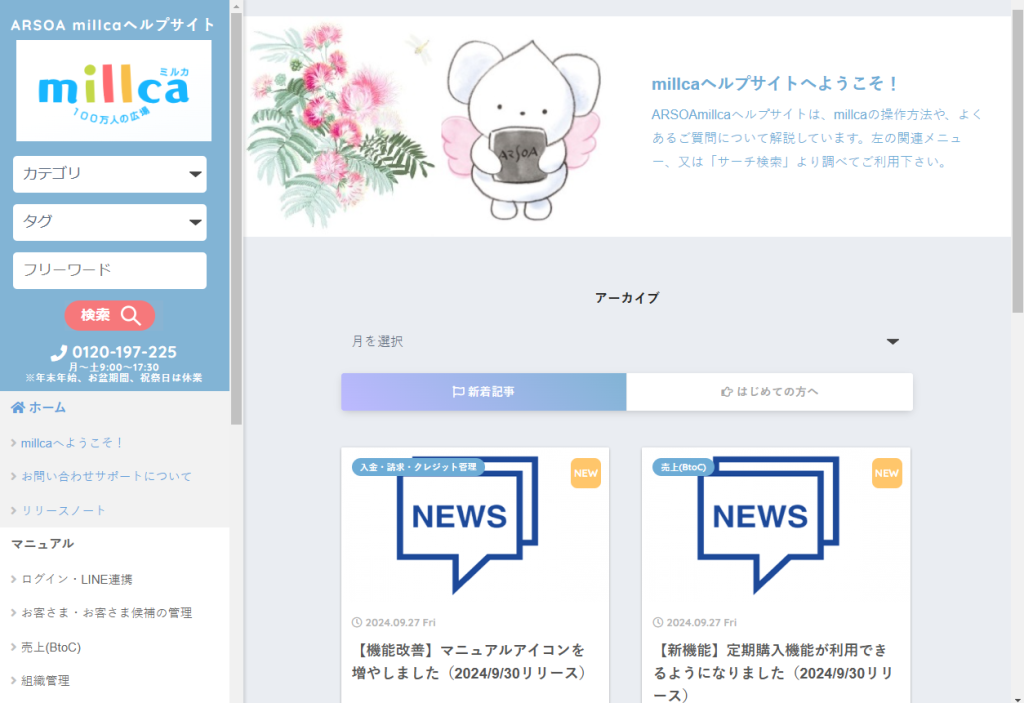Open the リリースノート sidebar link
This screenshot has height=703, width=1024.
64,510
